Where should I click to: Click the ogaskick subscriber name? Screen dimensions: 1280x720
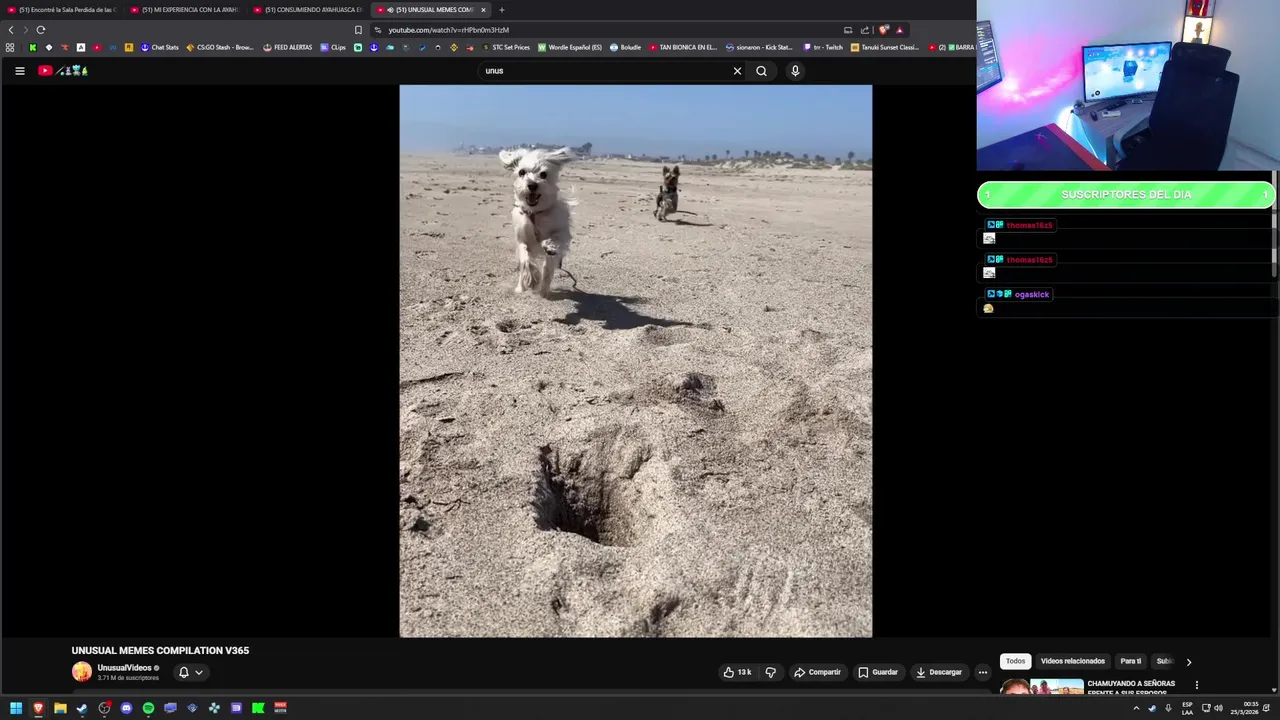pos(1031,294)
